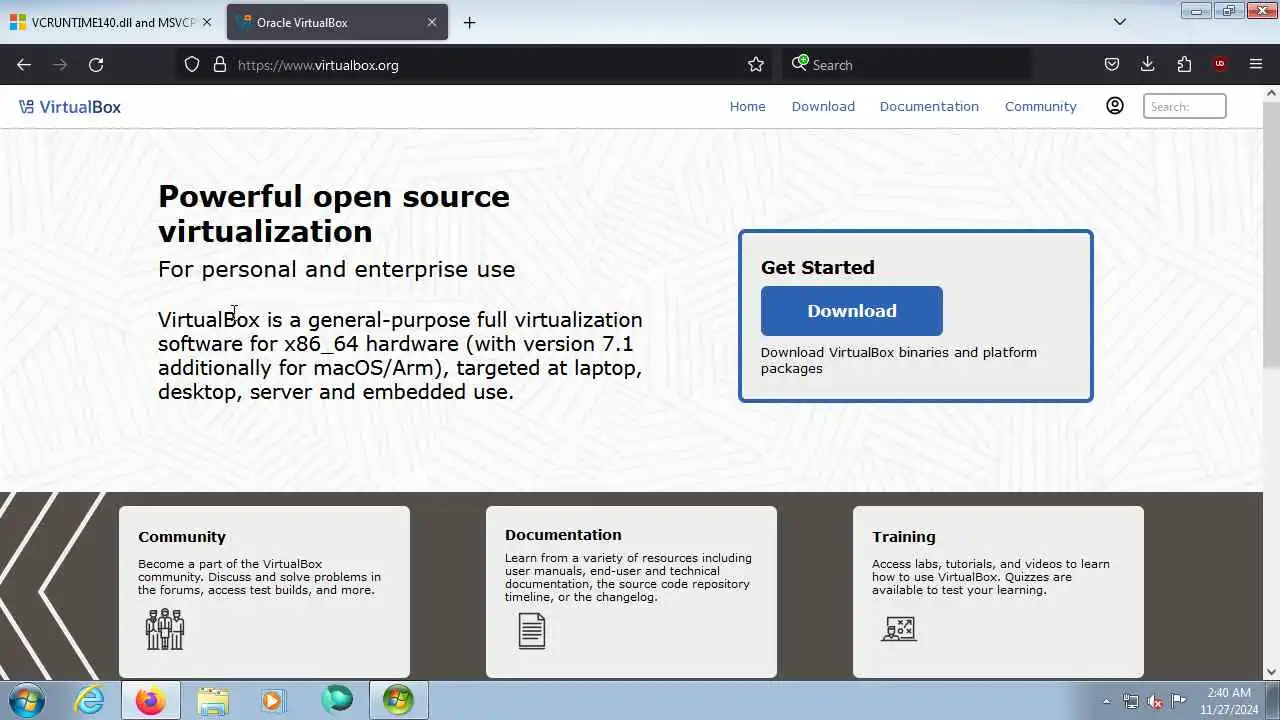
Task: Go back with the browser back arrow
Action: [x=24, y=65]
